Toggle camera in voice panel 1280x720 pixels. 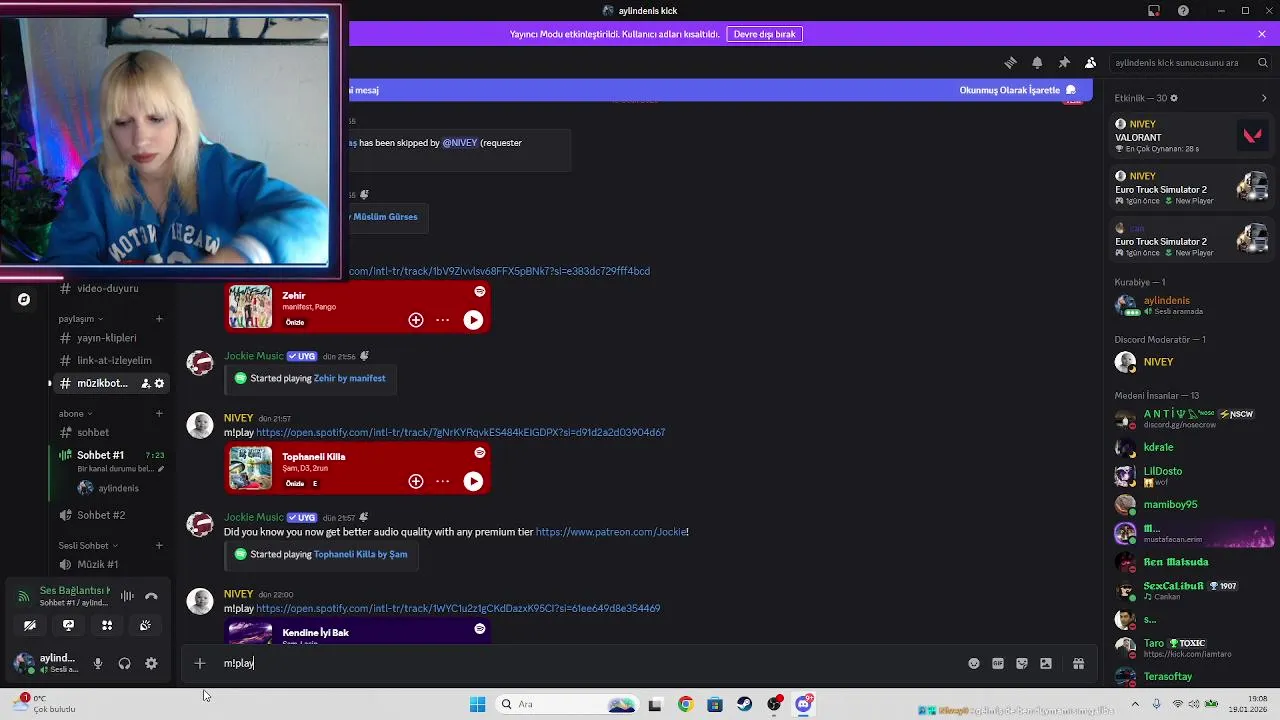click(x=30, y=625)
